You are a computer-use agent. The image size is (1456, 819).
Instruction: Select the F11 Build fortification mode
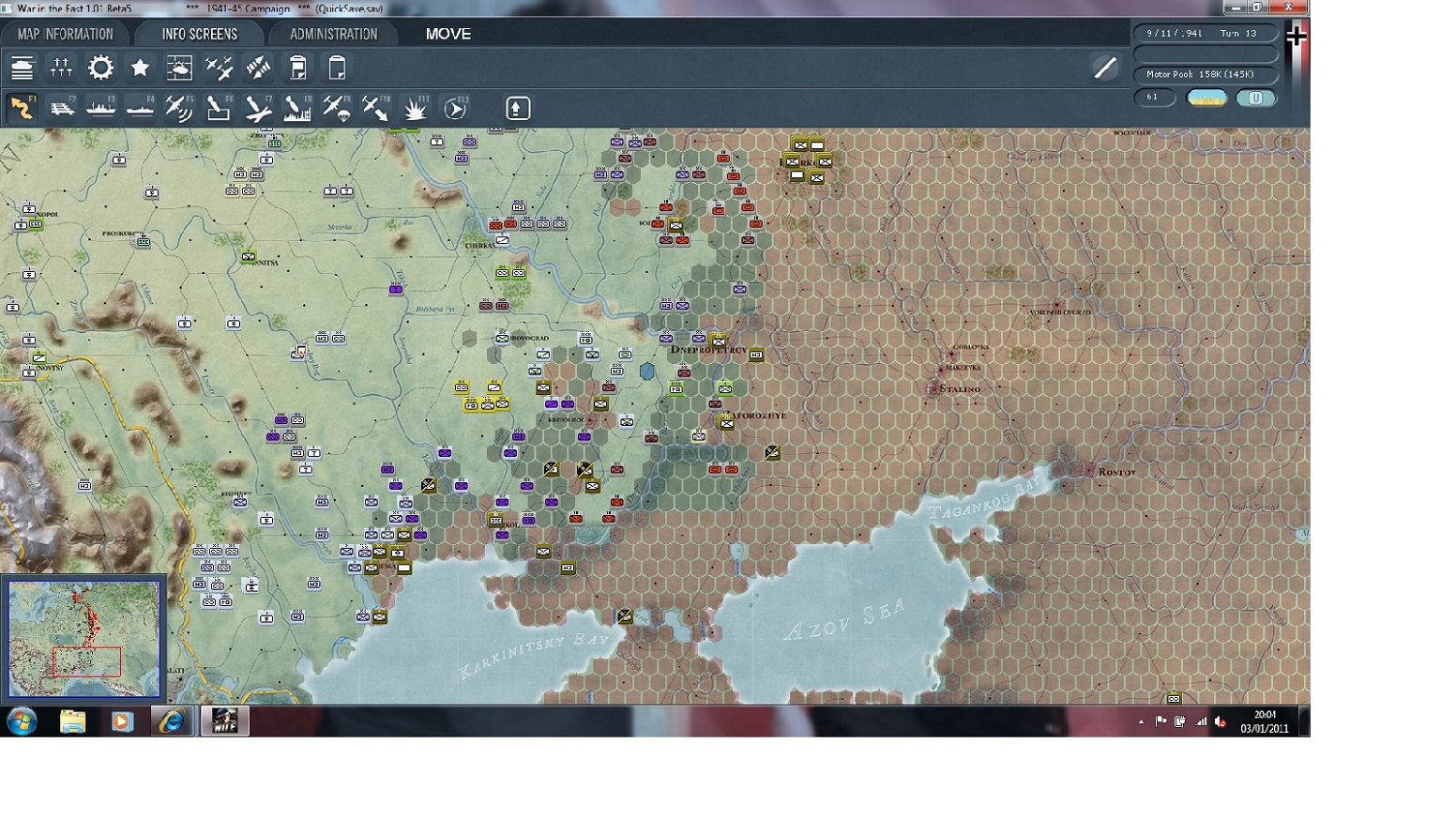(x=416, y=108)
